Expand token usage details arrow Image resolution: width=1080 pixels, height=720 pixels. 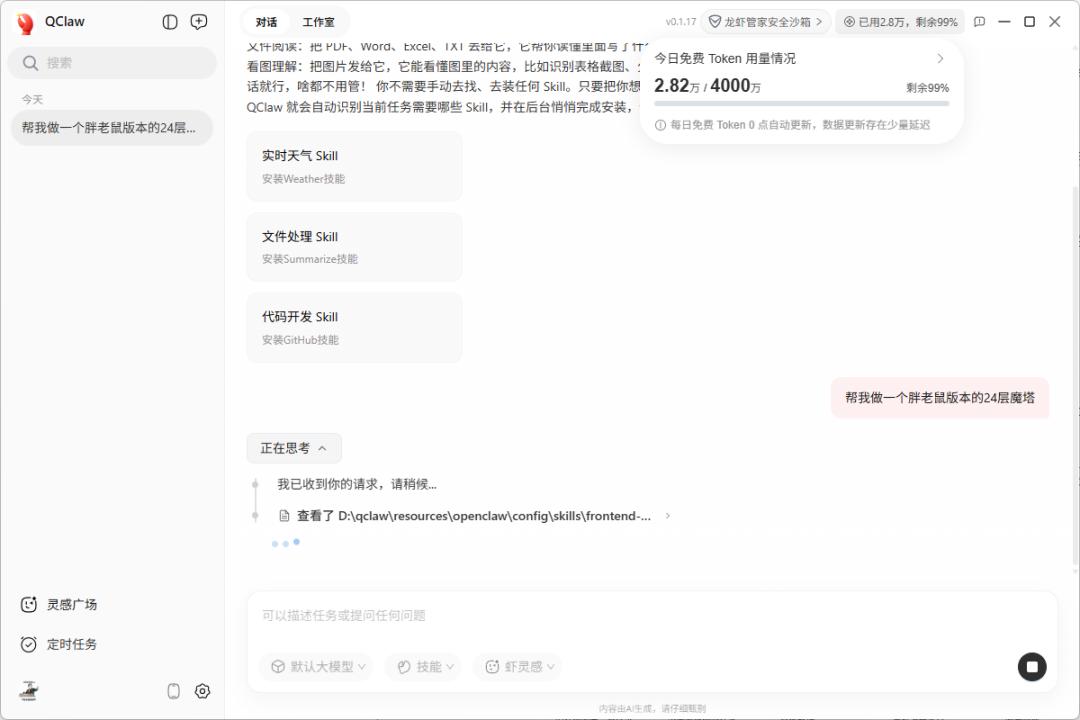(x=940, y=59)
